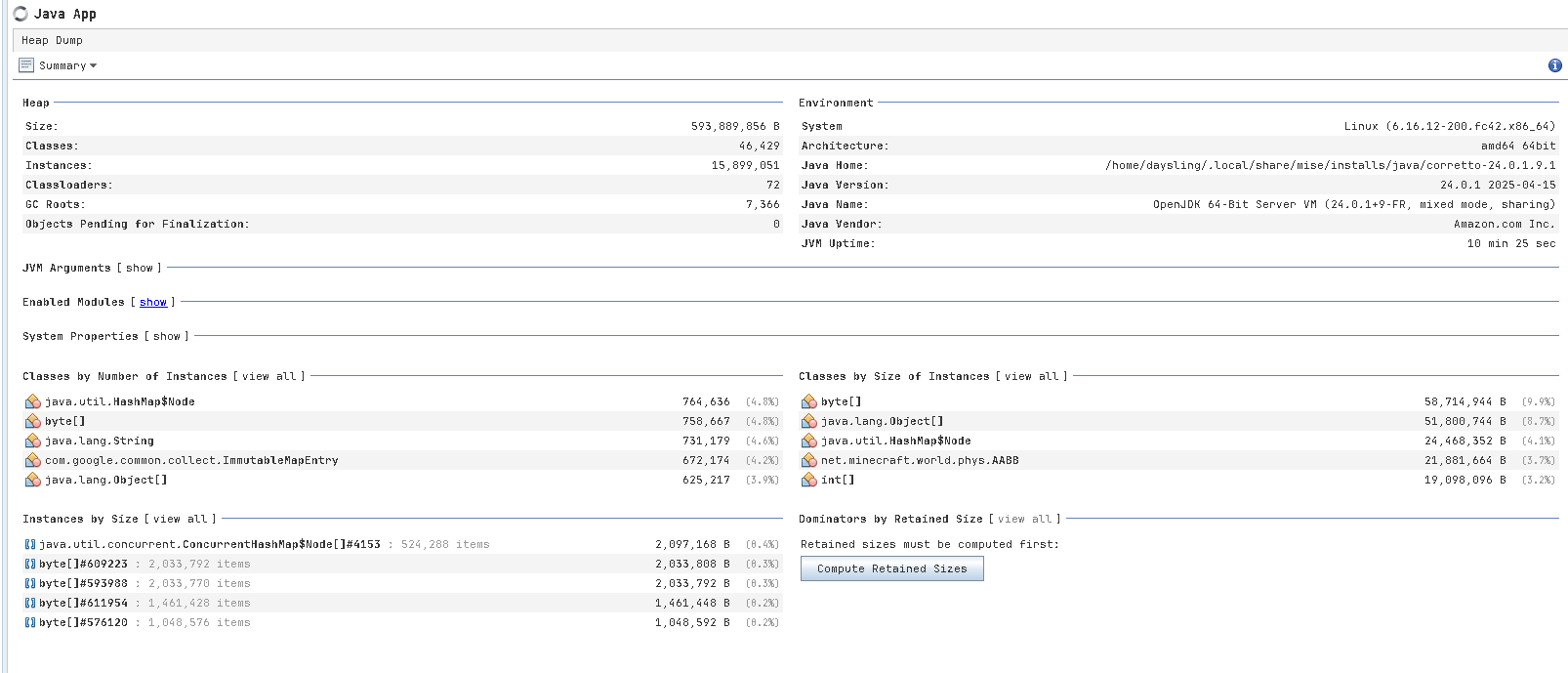Click the byte[]#611954 instance icon
This screenshot has height=673, width=1568.
pos(29,603)
